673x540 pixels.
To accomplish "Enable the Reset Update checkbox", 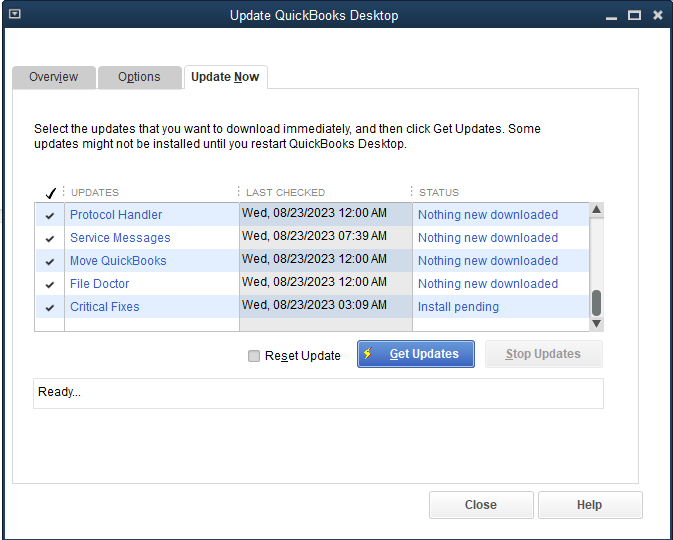I will 254,356.
